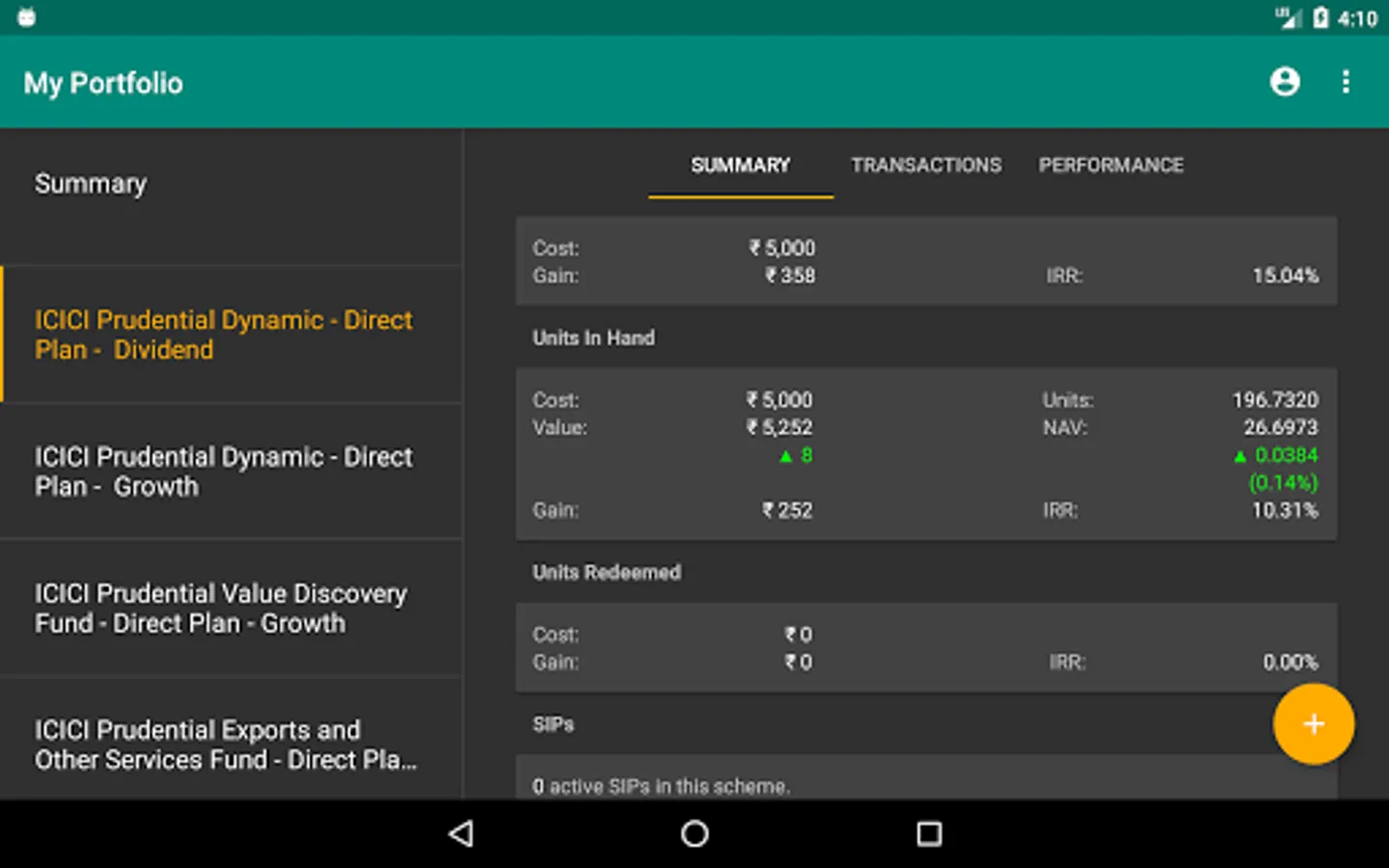Select Summary in the left sidebar
This screenshot has width=1389, height=868.
click(231, 197)
